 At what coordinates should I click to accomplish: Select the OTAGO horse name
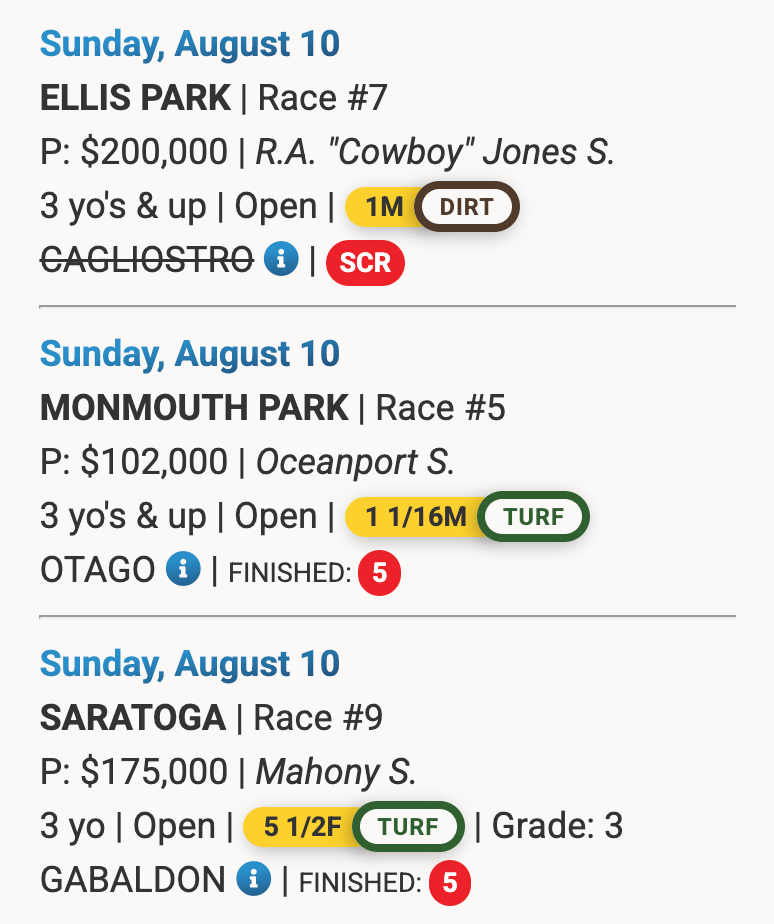[x=97, y=571]
